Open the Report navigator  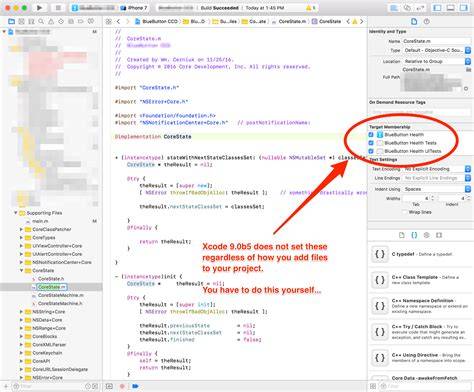click(91, 21)
